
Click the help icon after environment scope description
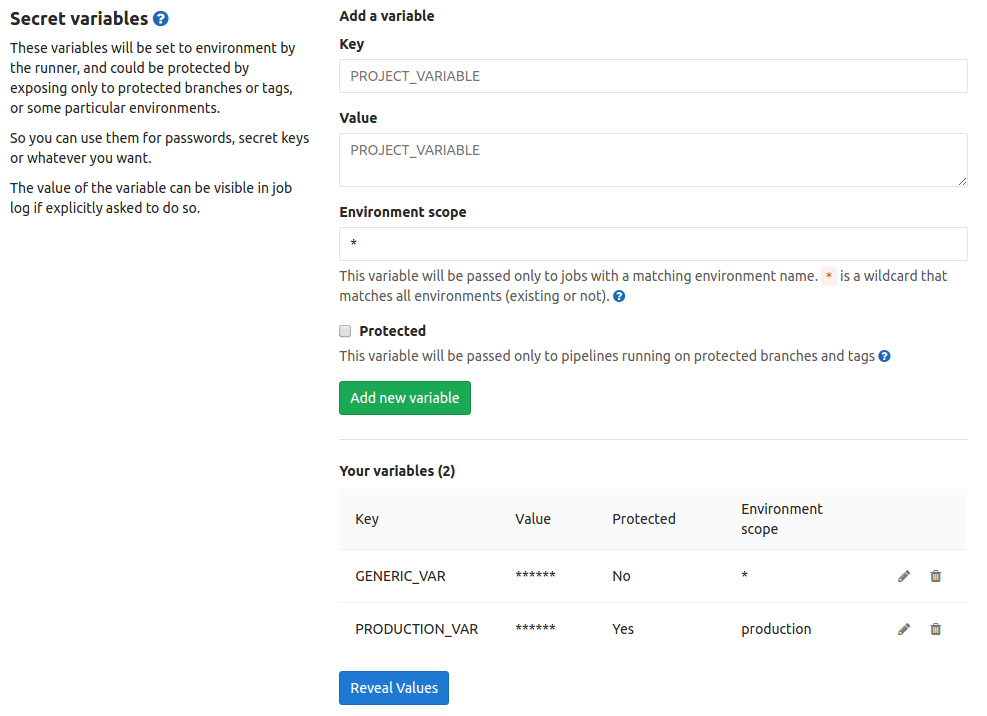click(620, 297)
